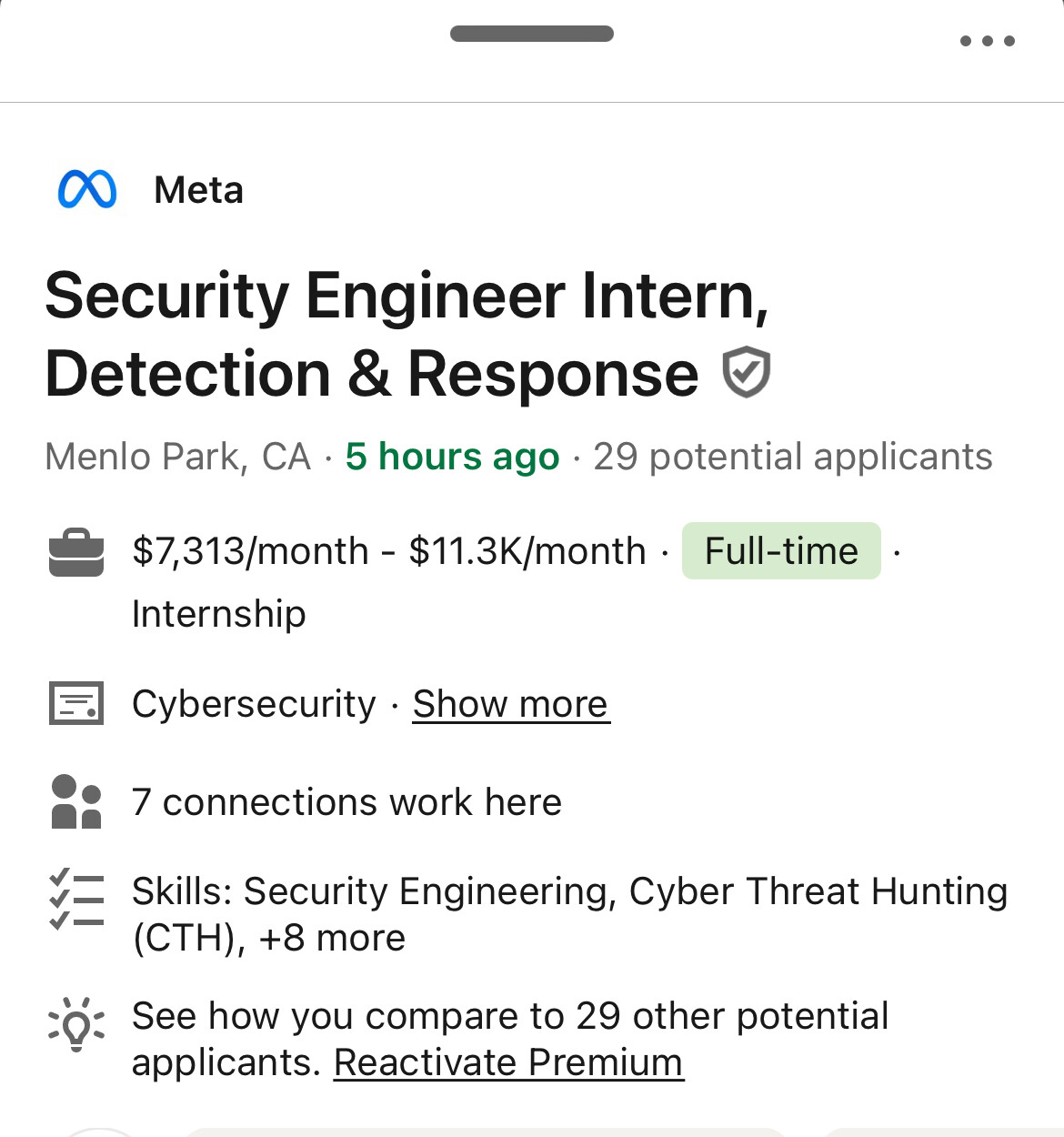Select the Full-time employment badge
The width and height of the screenshot is (1064, 1137).
click(780, 551)
